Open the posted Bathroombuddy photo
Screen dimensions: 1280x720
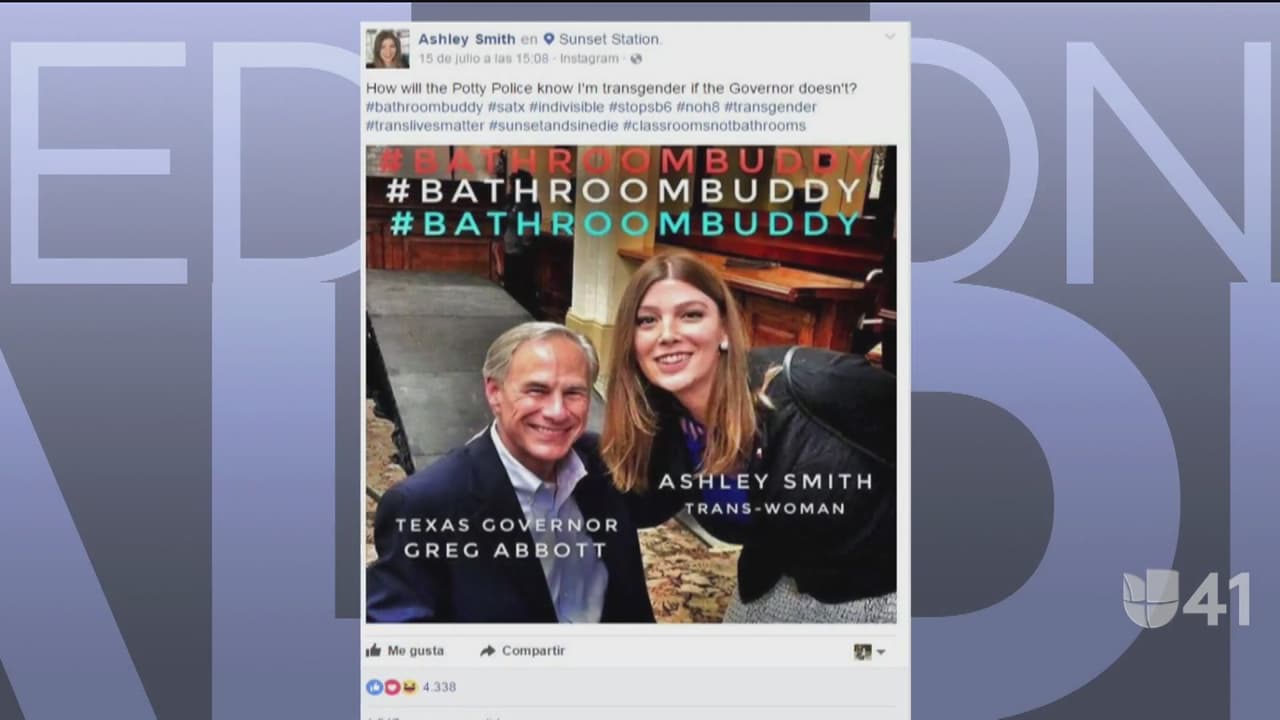631,384
